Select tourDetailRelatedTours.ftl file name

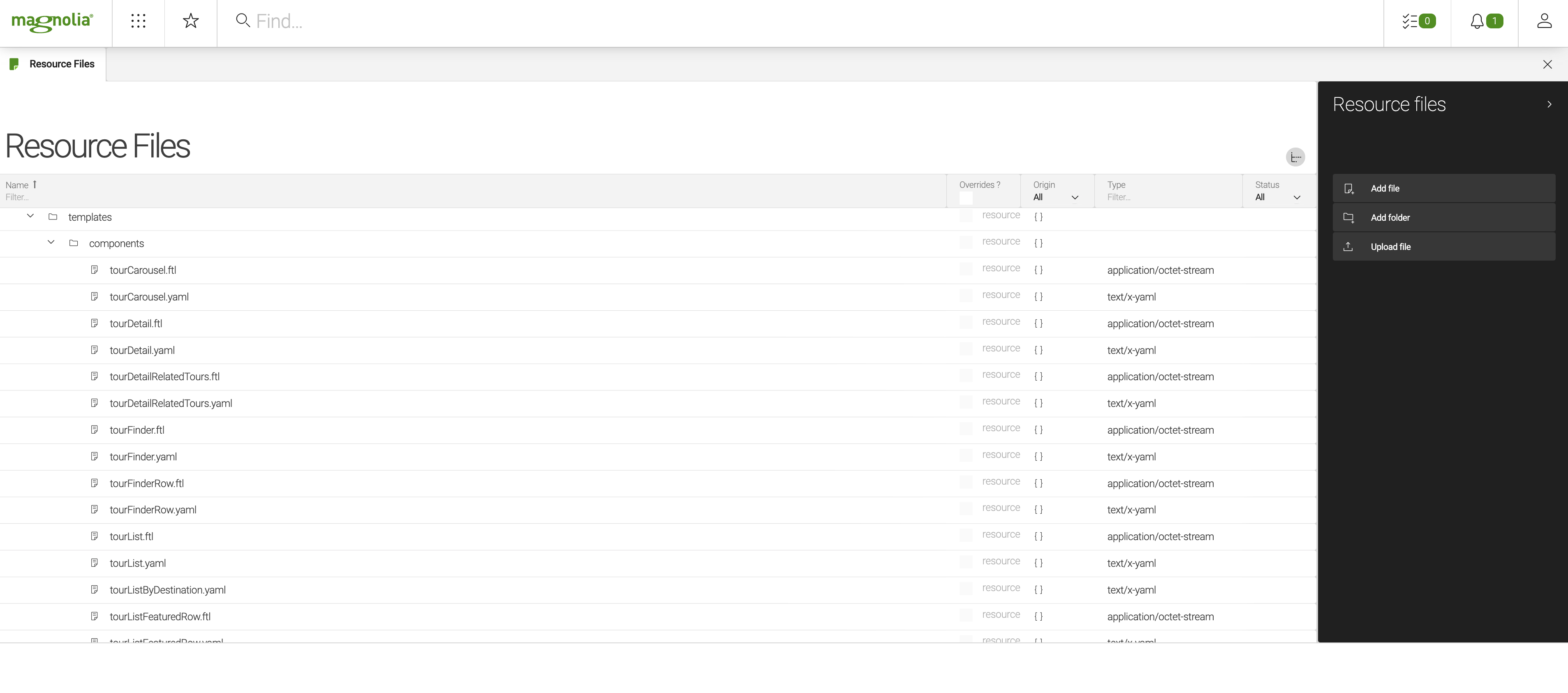pyautogui.click(x=164, y=377)
